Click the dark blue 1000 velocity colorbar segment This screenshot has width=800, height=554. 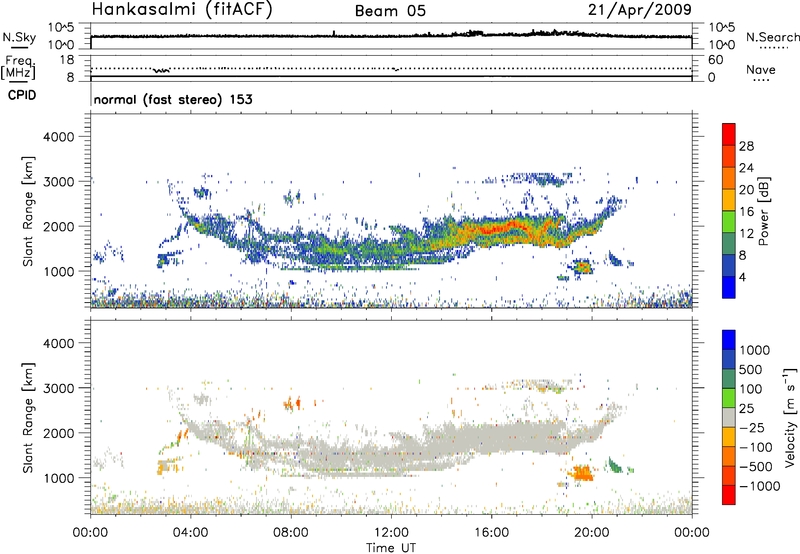point(729,340)
